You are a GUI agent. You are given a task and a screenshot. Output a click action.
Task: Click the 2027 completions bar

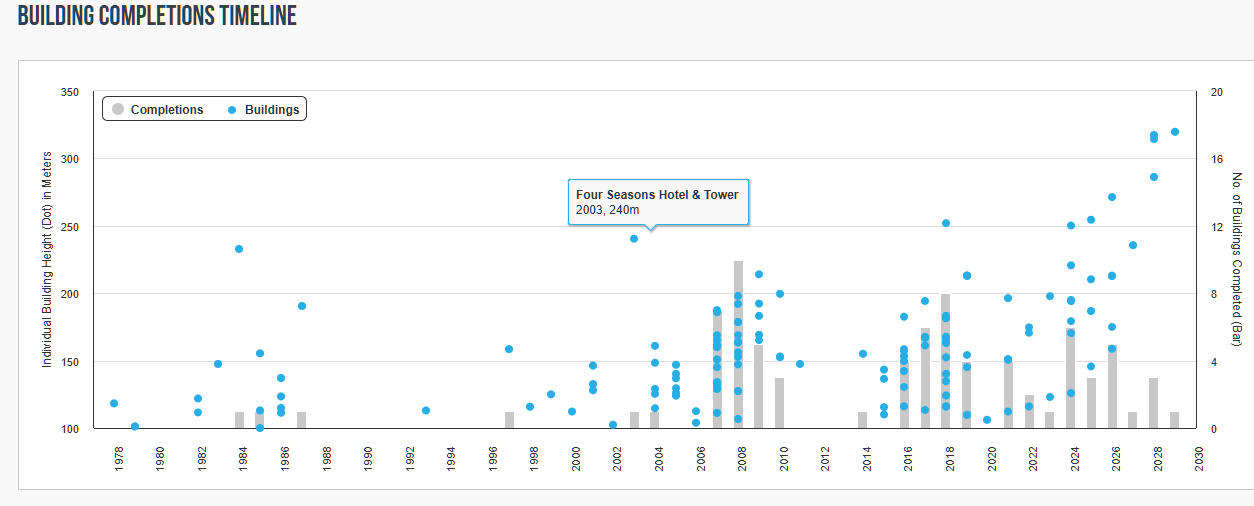[x=1133, y=420]
